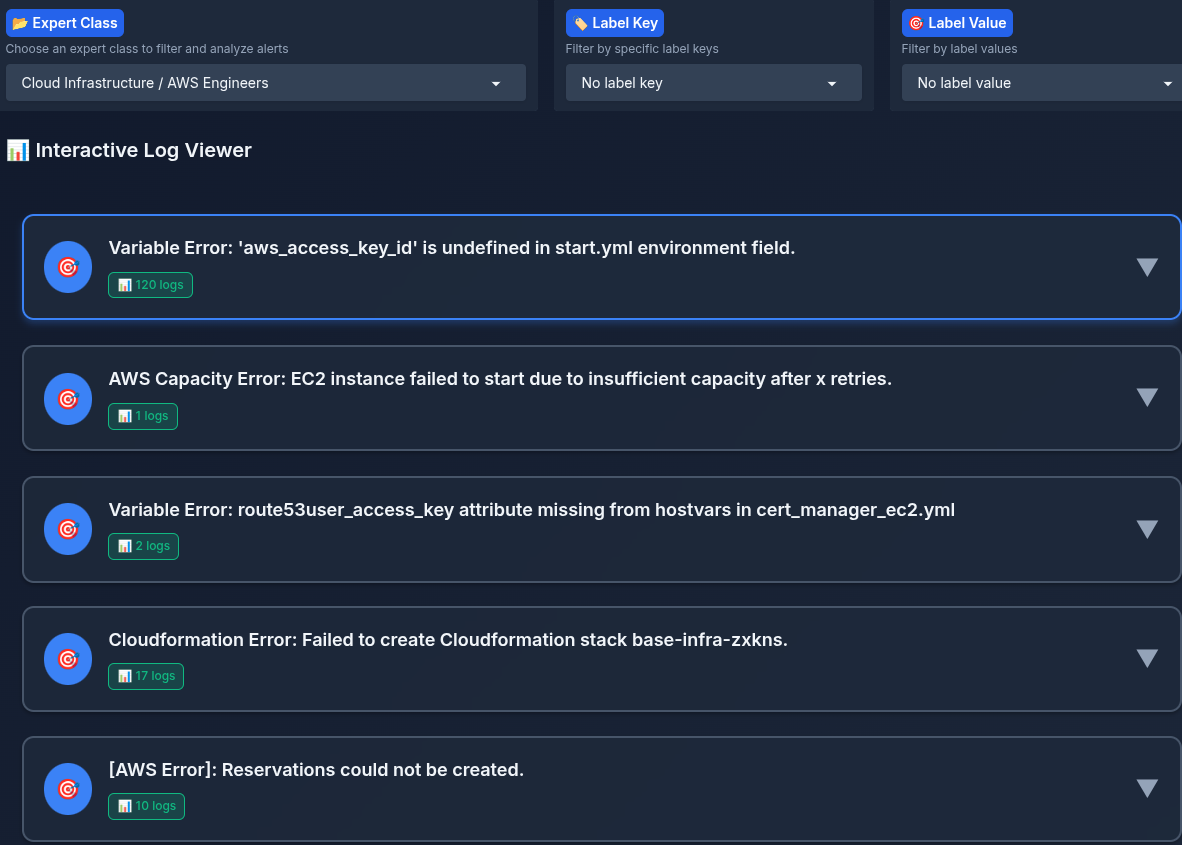Open the 'No label value' dropdown
Viewport: 1182px width, 845px height.
click(1040, 83)
